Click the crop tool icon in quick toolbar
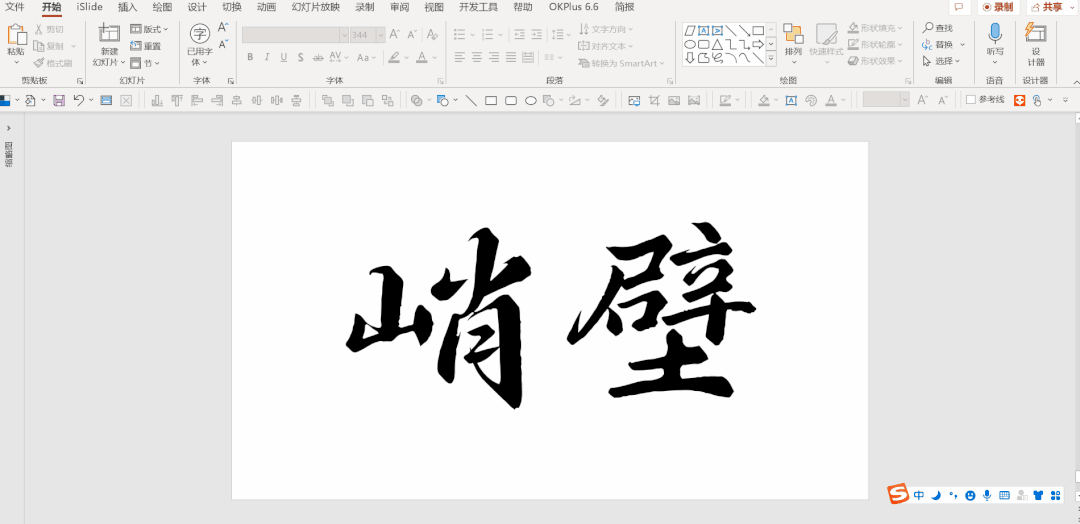 click(x=654, y=101)
